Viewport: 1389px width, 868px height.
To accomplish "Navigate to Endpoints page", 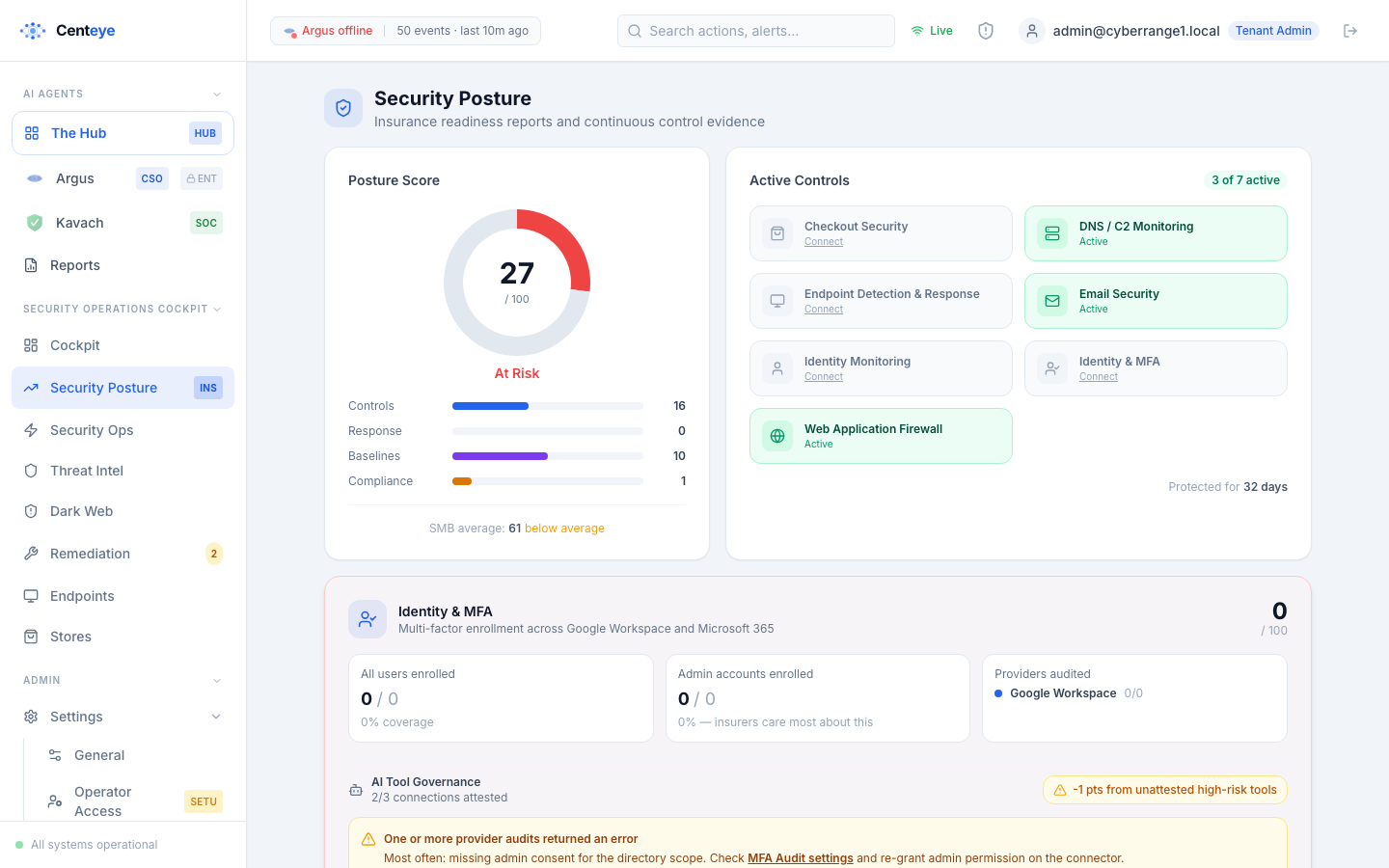I will coord(123,596).
